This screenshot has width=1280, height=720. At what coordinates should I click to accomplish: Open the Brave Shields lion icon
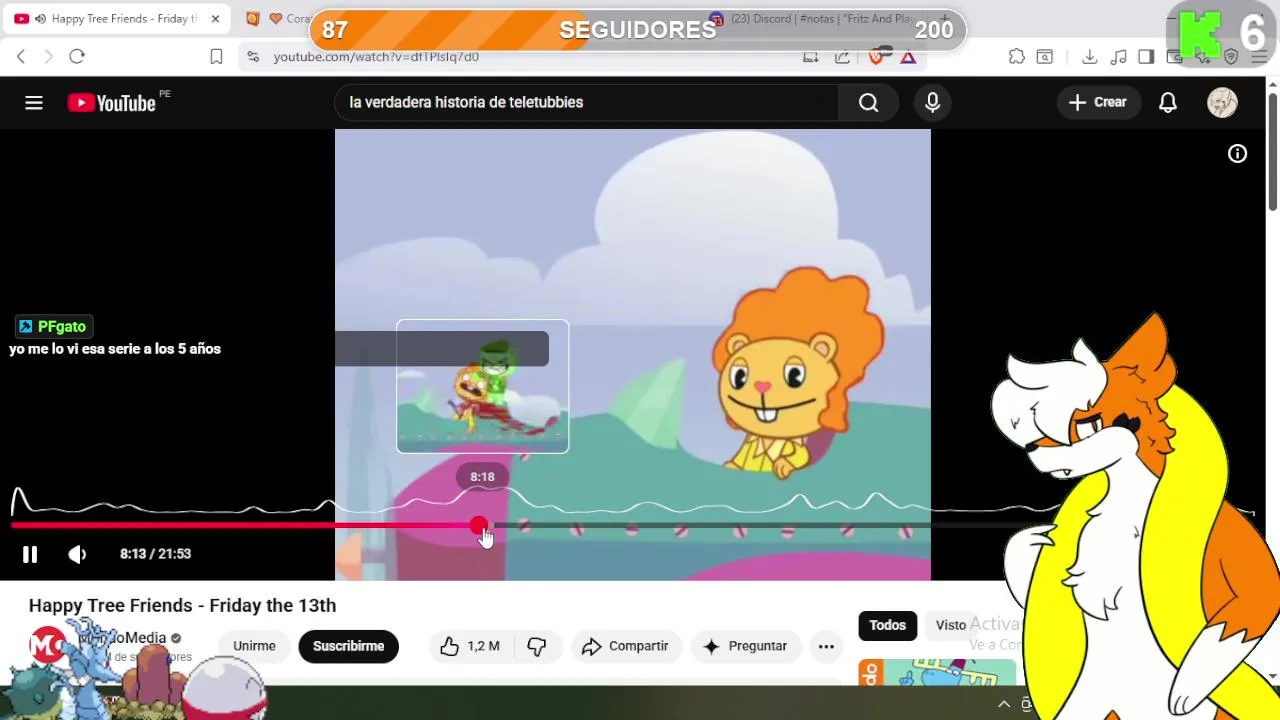click(877, 57)
